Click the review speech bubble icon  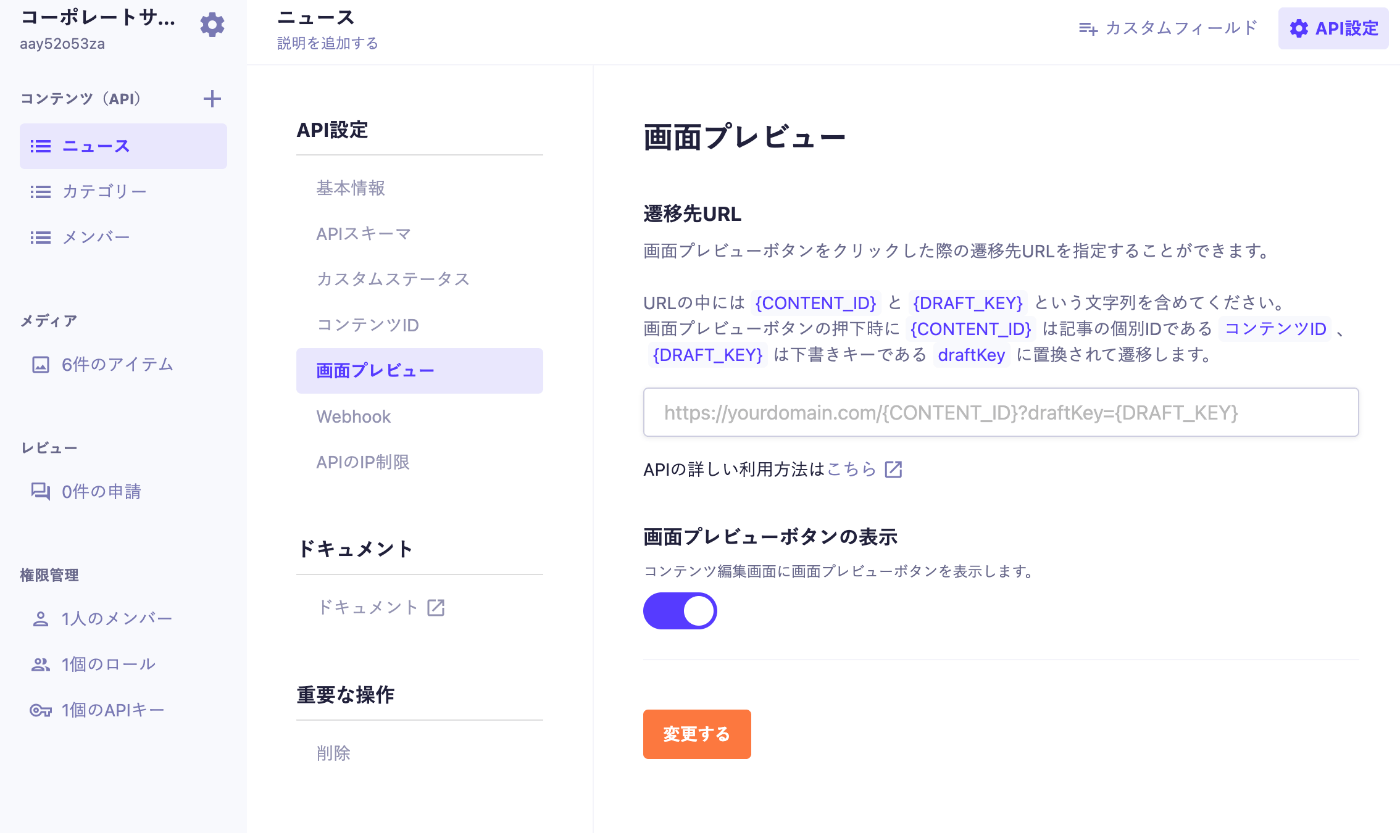[x=40, y=490]
